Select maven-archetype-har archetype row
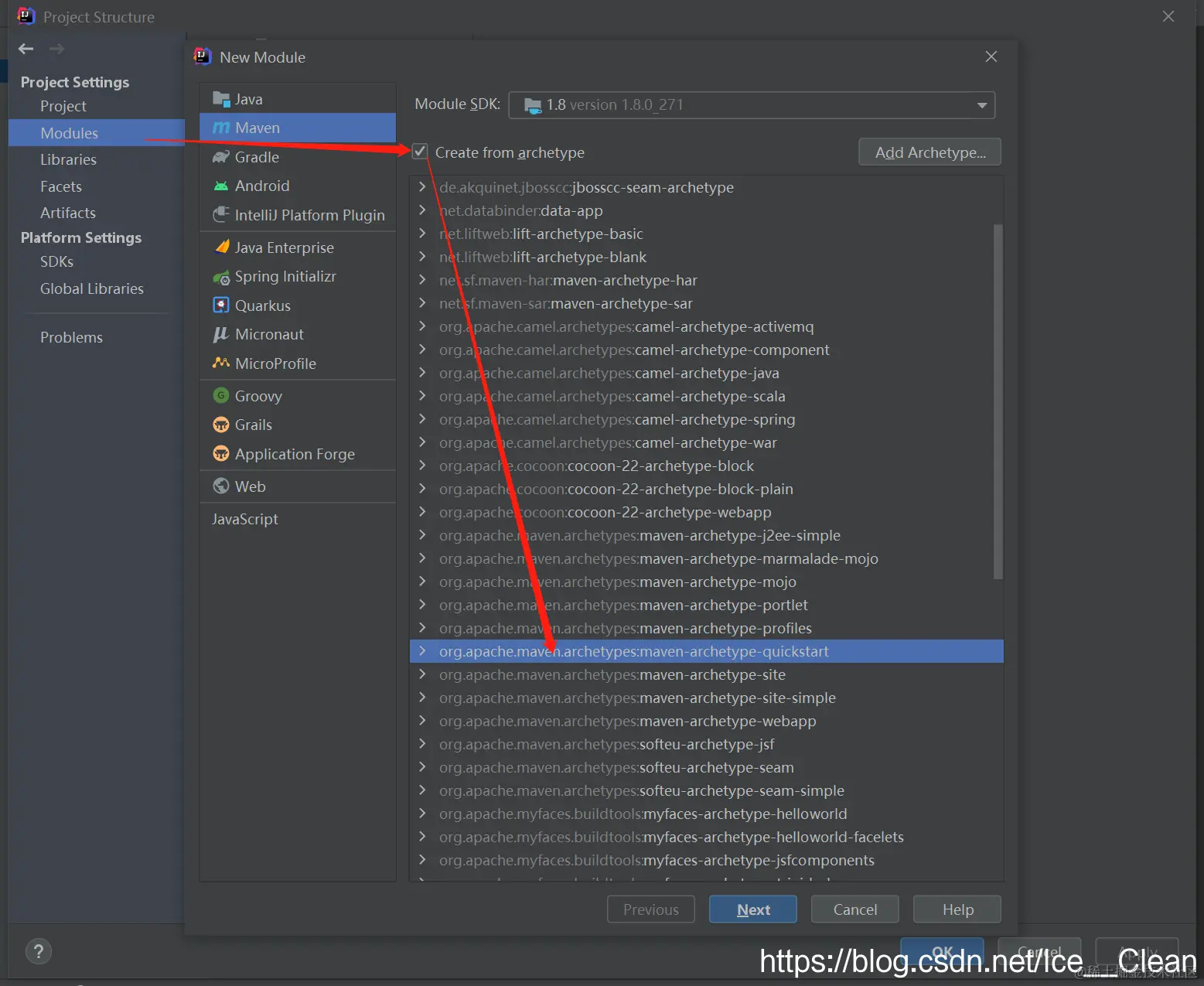1204x986 pixels. click(x=706, y=280)
